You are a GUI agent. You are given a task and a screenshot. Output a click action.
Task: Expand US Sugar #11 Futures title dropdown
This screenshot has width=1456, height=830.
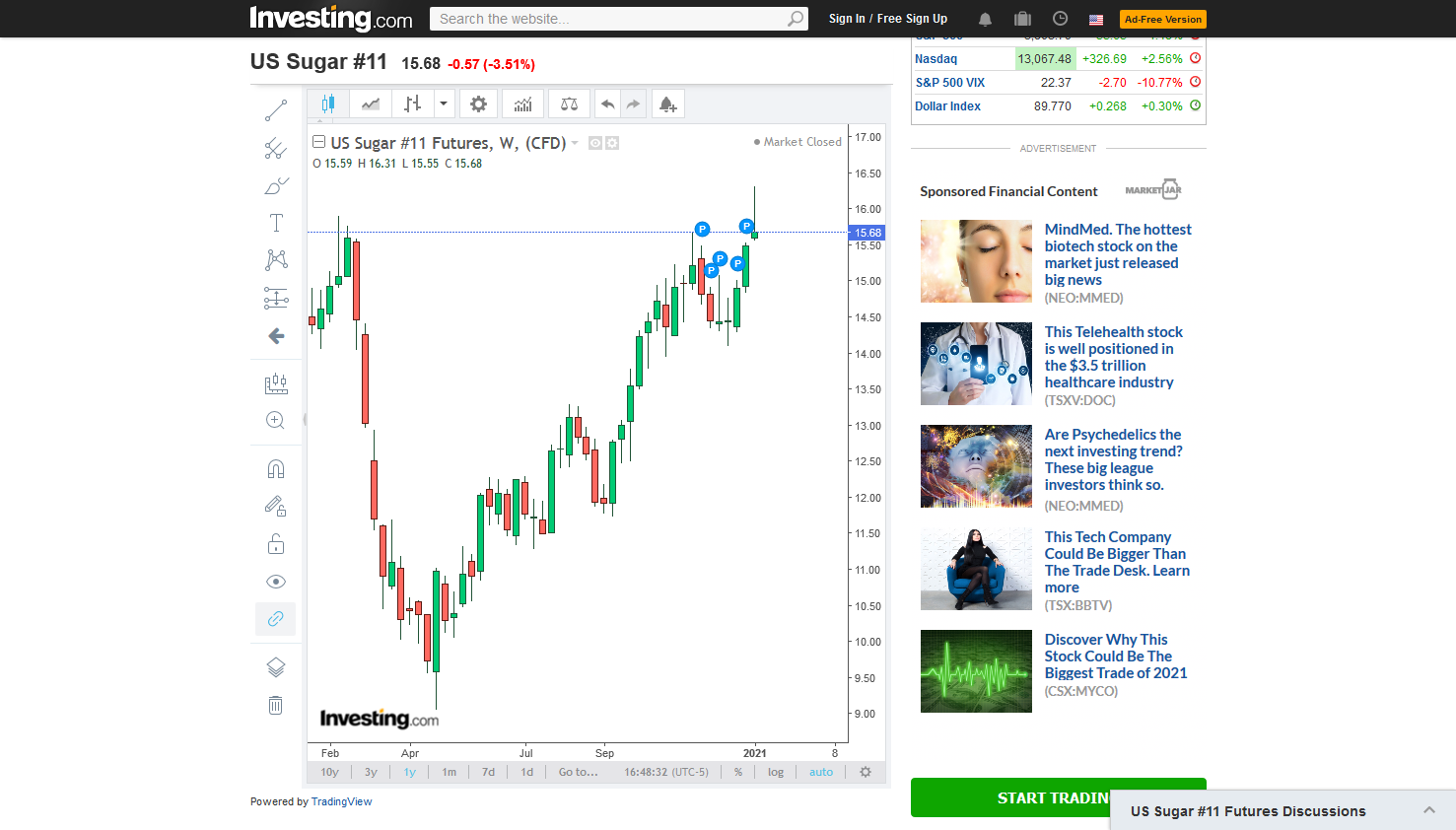tap(575, 143)
